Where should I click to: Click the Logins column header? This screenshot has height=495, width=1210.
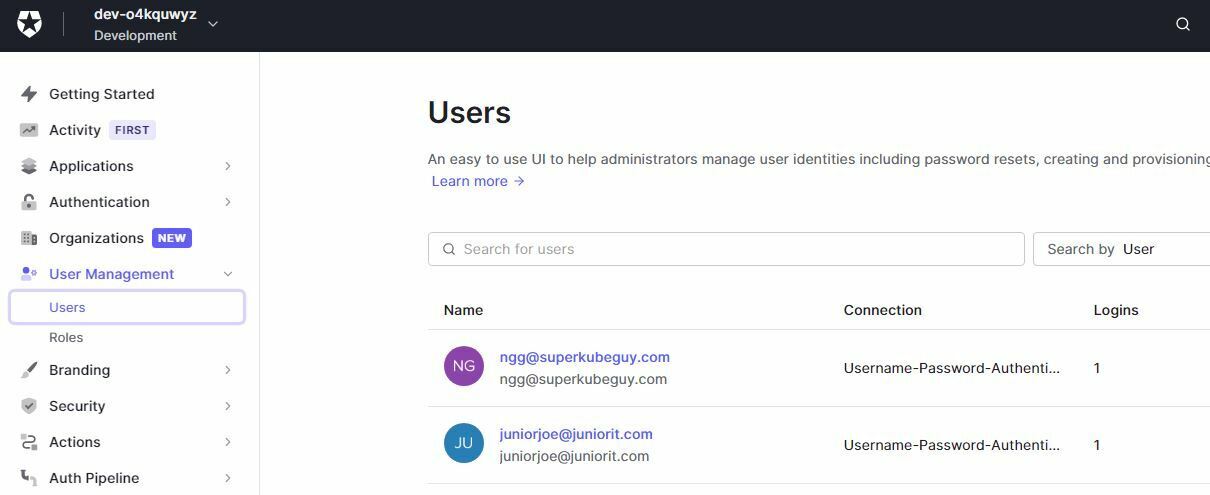tap(1116, 310)
